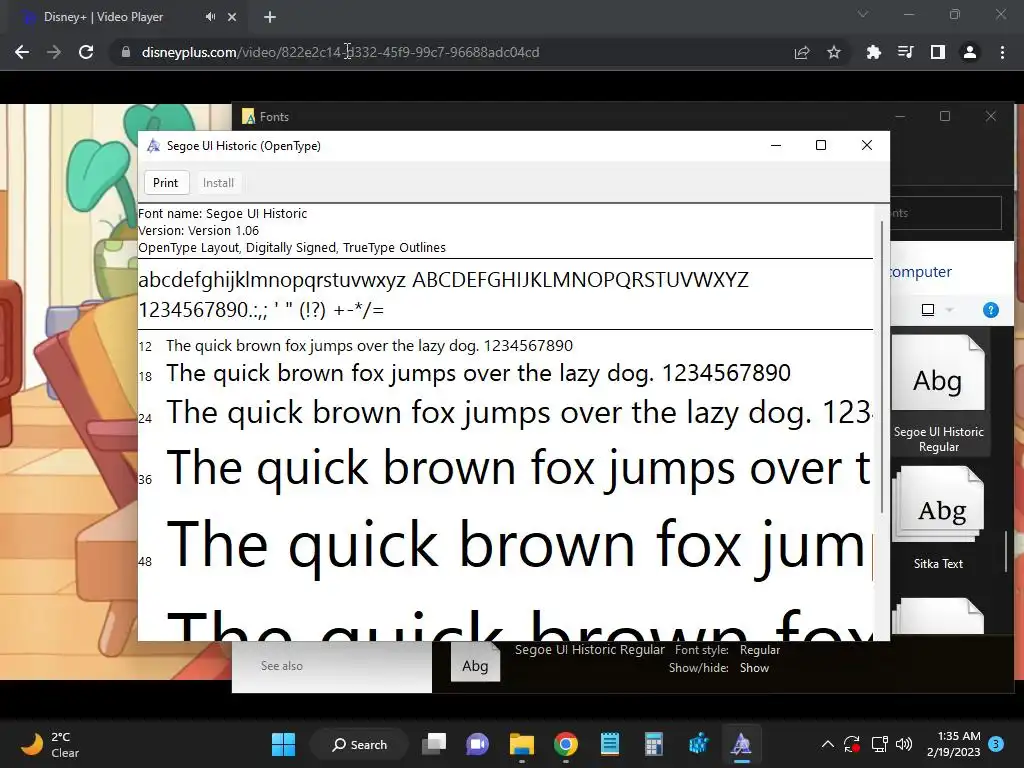The height and width of the screenshot is (768, 1024).
Task: Click Font style Regular value in details
Action: click(760, 650)
